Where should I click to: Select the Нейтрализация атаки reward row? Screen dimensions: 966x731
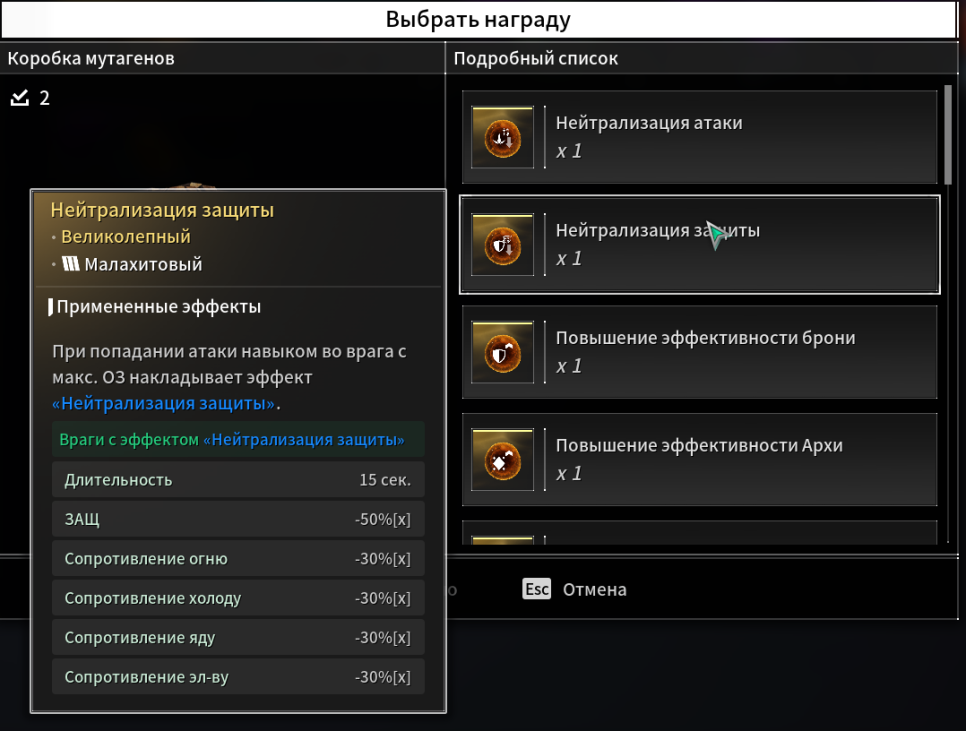[699, 137]
